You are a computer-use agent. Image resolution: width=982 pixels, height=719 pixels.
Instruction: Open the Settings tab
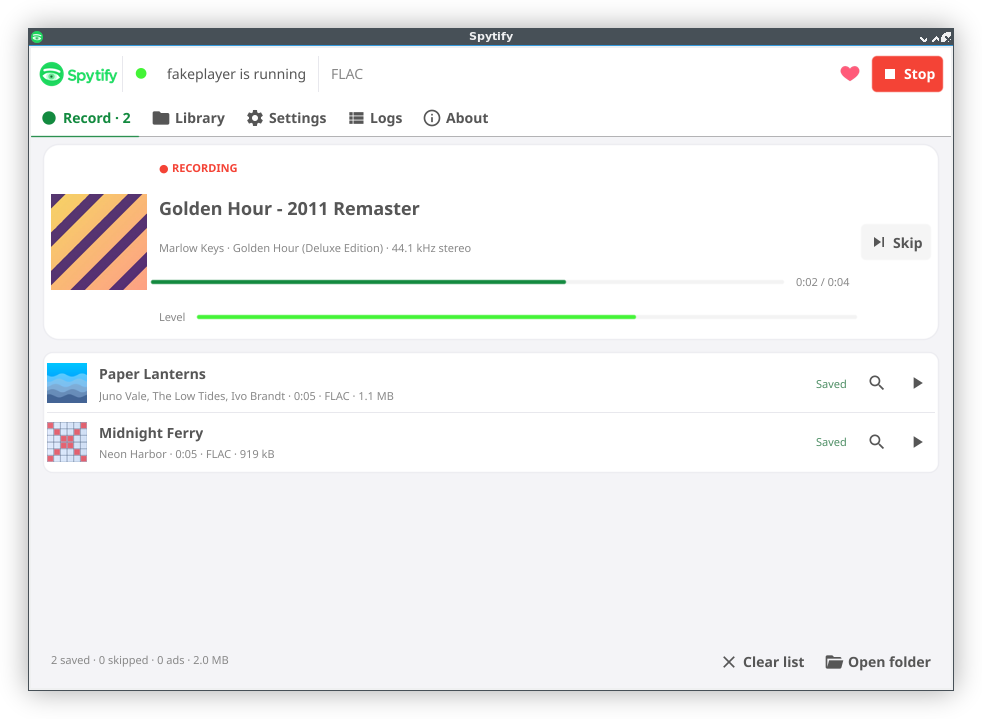tap(286, 118)
